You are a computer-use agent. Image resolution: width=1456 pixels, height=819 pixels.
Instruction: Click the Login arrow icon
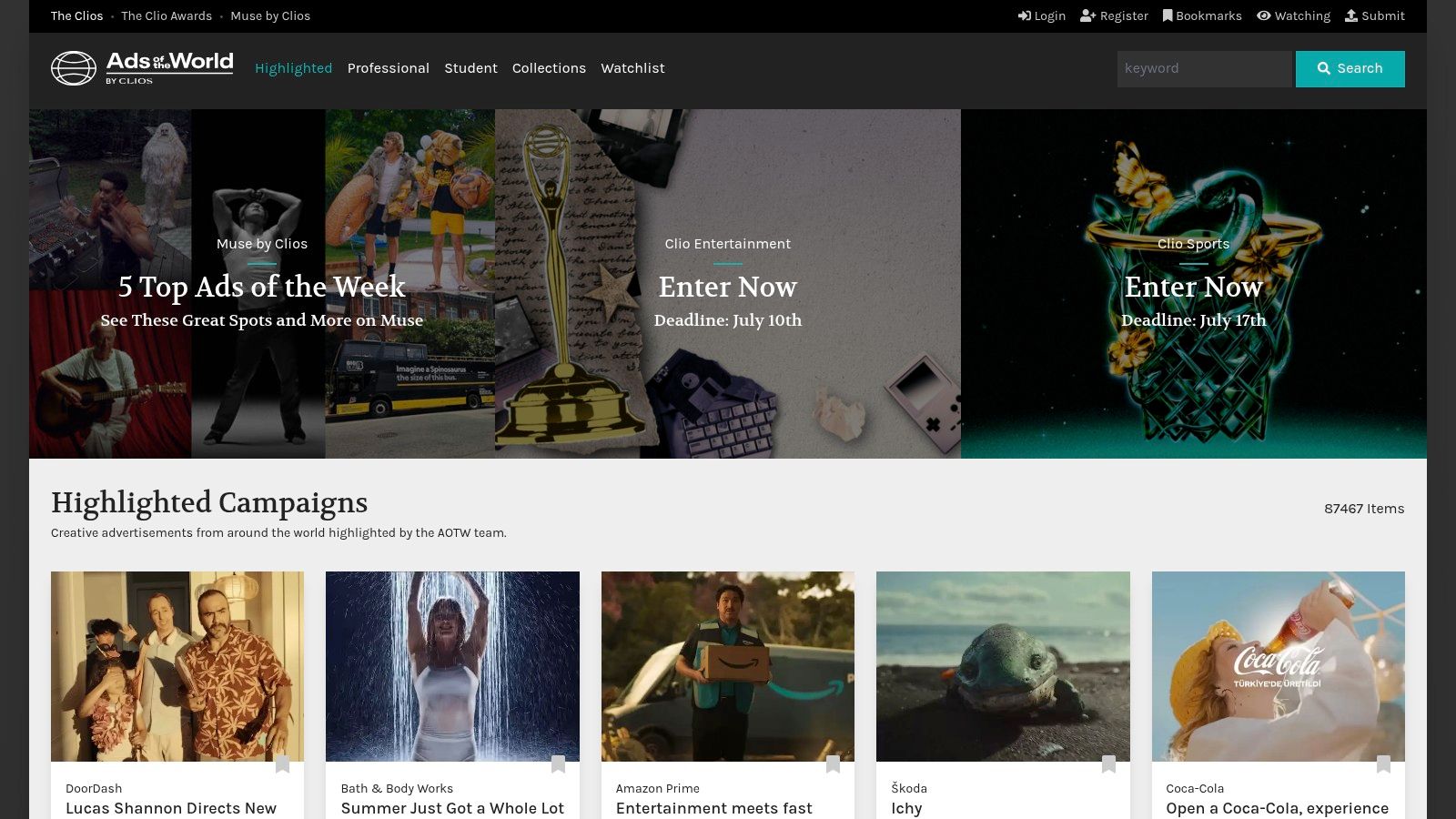click(1024, 15)
